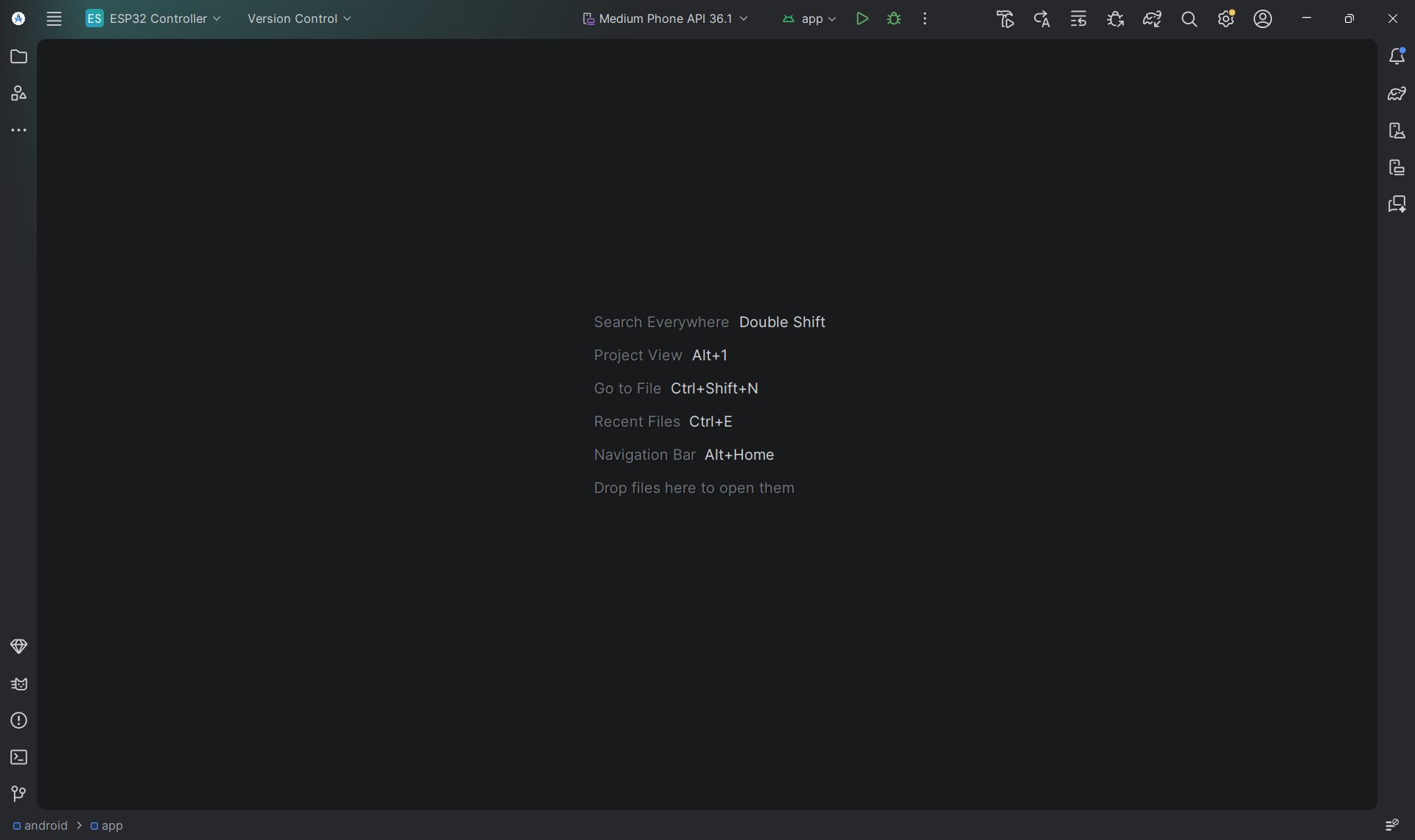
Task: Open the account profile icon
Action: tap(1262, 19)
